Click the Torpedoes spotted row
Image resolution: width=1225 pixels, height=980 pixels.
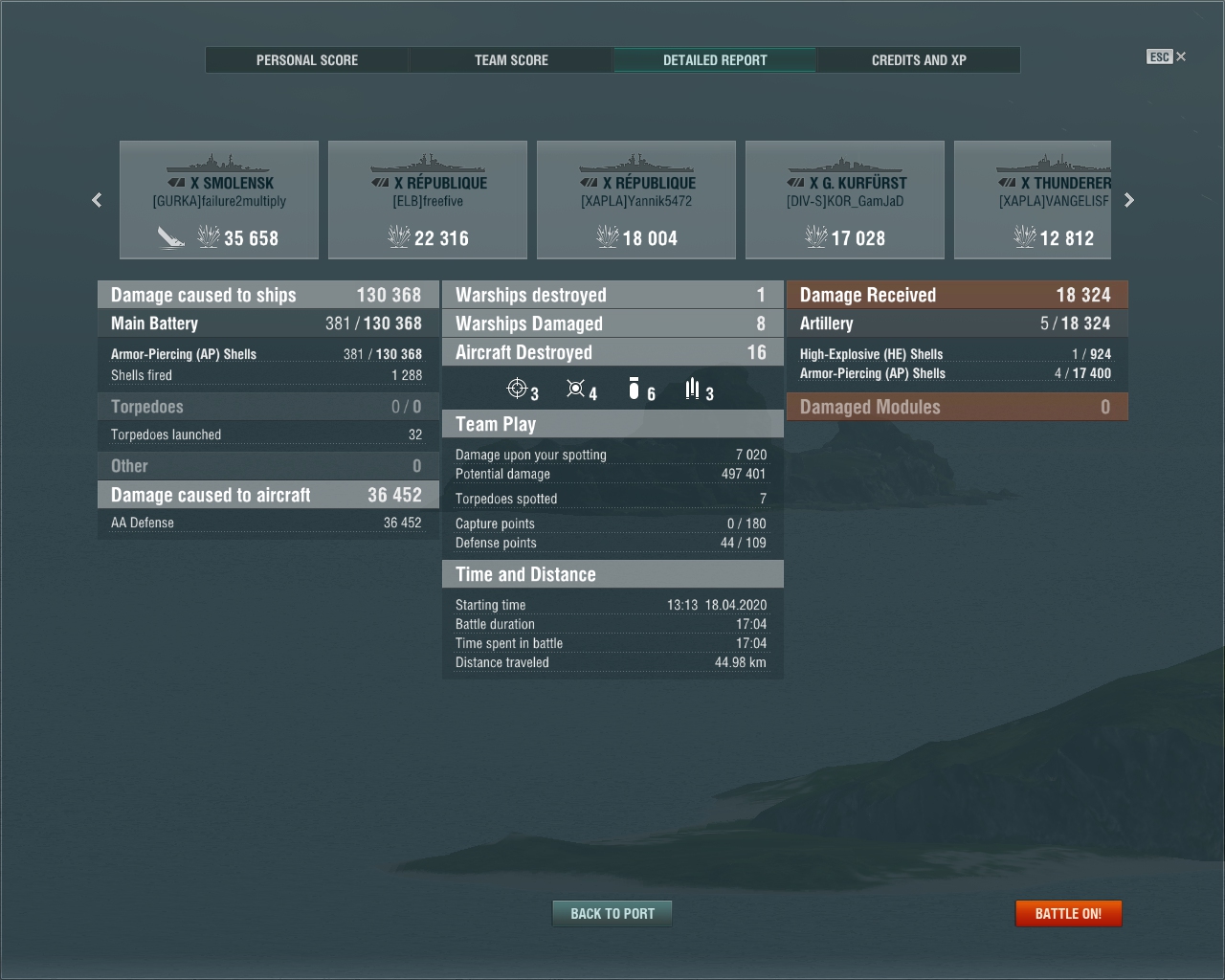coord(612,499)
